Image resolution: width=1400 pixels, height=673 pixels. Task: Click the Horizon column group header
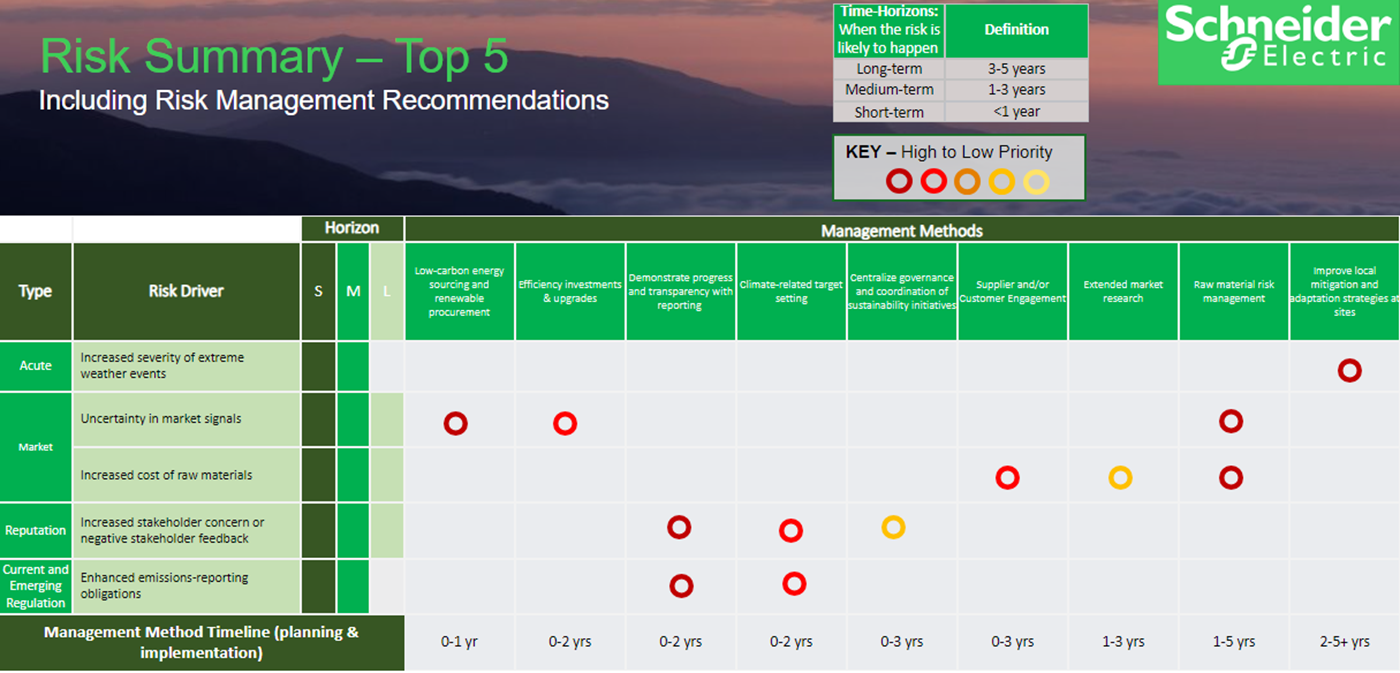tap(352, 229)
